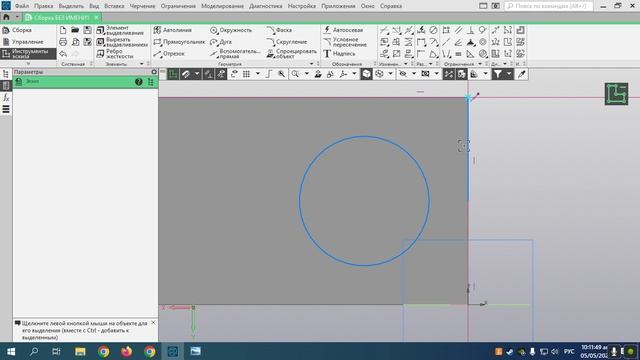
Task: Toggle the shaded cube display mode
Action: pyautogui.click(x=366, y=74)
